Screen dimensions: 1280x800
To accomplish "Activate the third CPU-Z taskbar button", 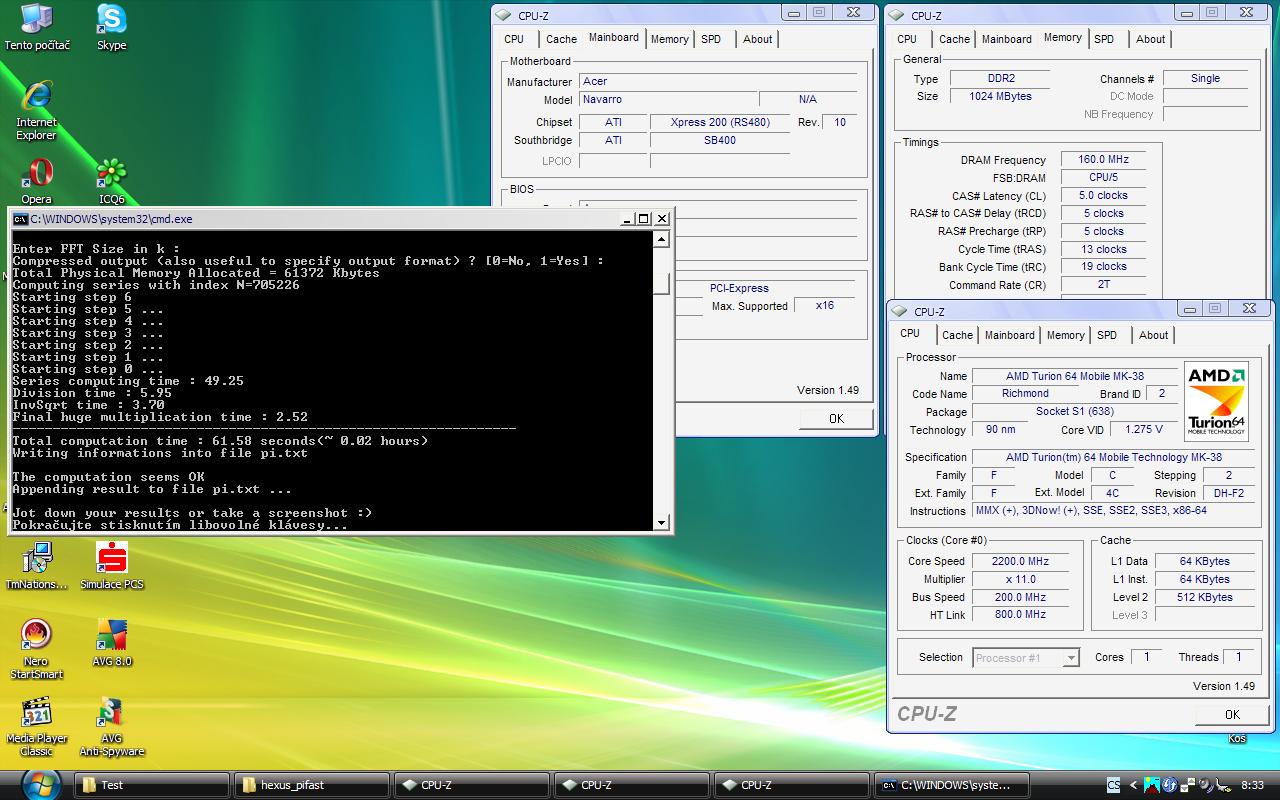I will [793, 785].
